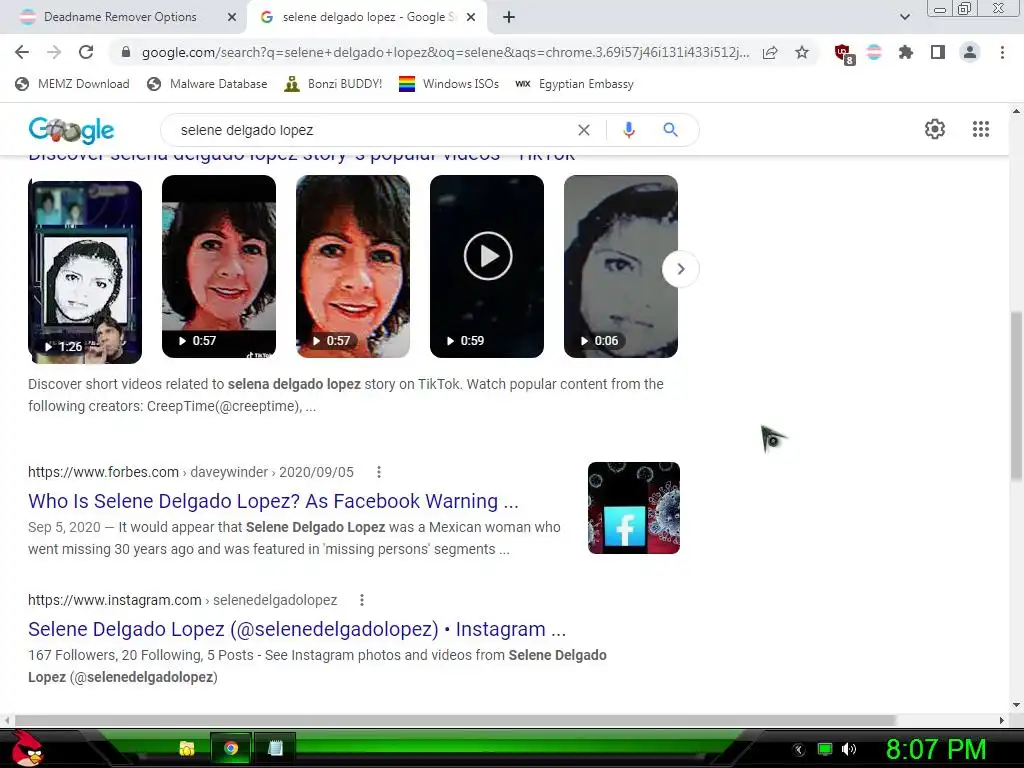Play the 0:59 video with play button
The image size is (1024, 768).
coord(487,266)
